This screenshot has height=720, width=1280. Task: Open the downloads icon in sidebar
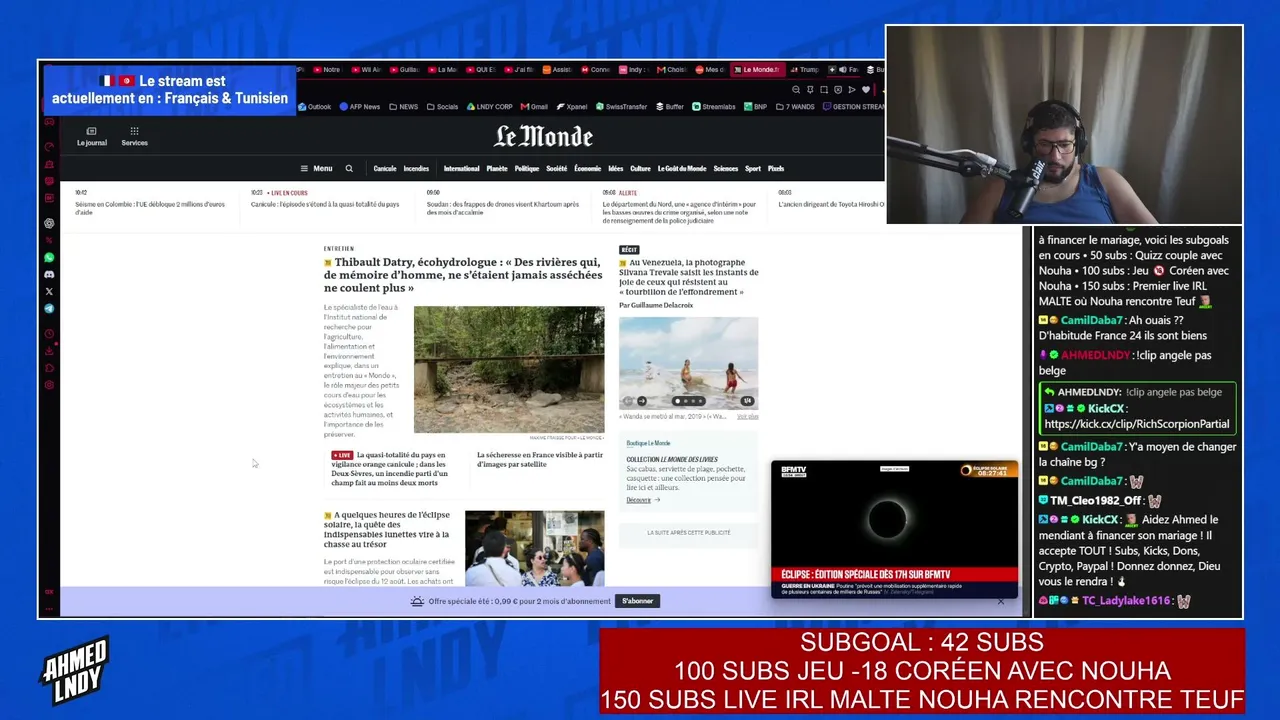(x=49, y=351)
